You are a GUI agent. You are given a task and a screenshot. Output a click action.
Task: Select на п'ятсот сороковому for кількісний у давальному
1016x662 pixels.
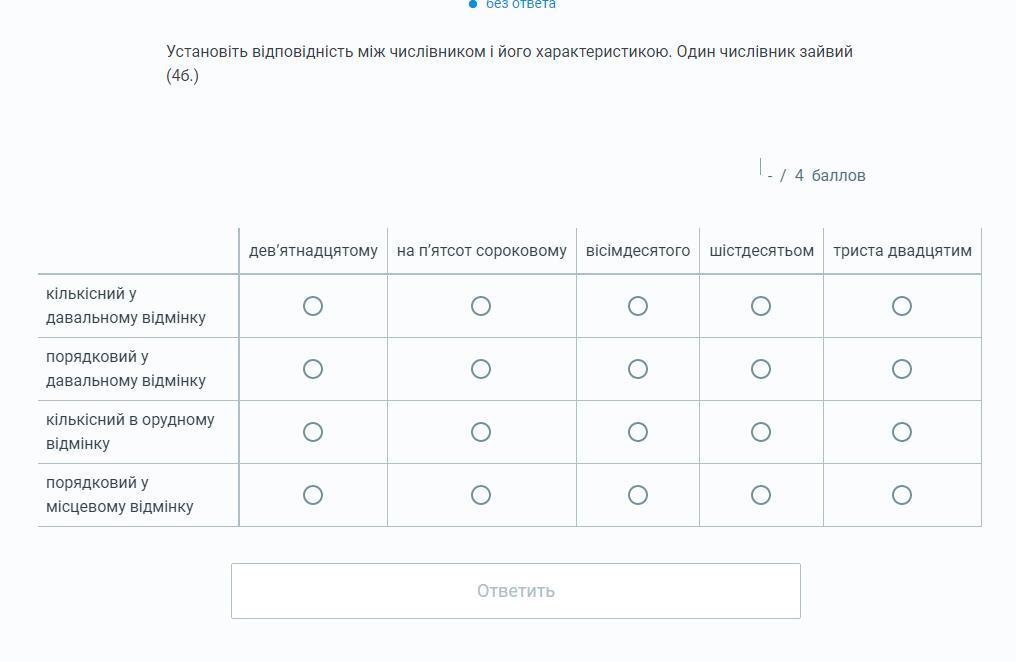[481, 306]
